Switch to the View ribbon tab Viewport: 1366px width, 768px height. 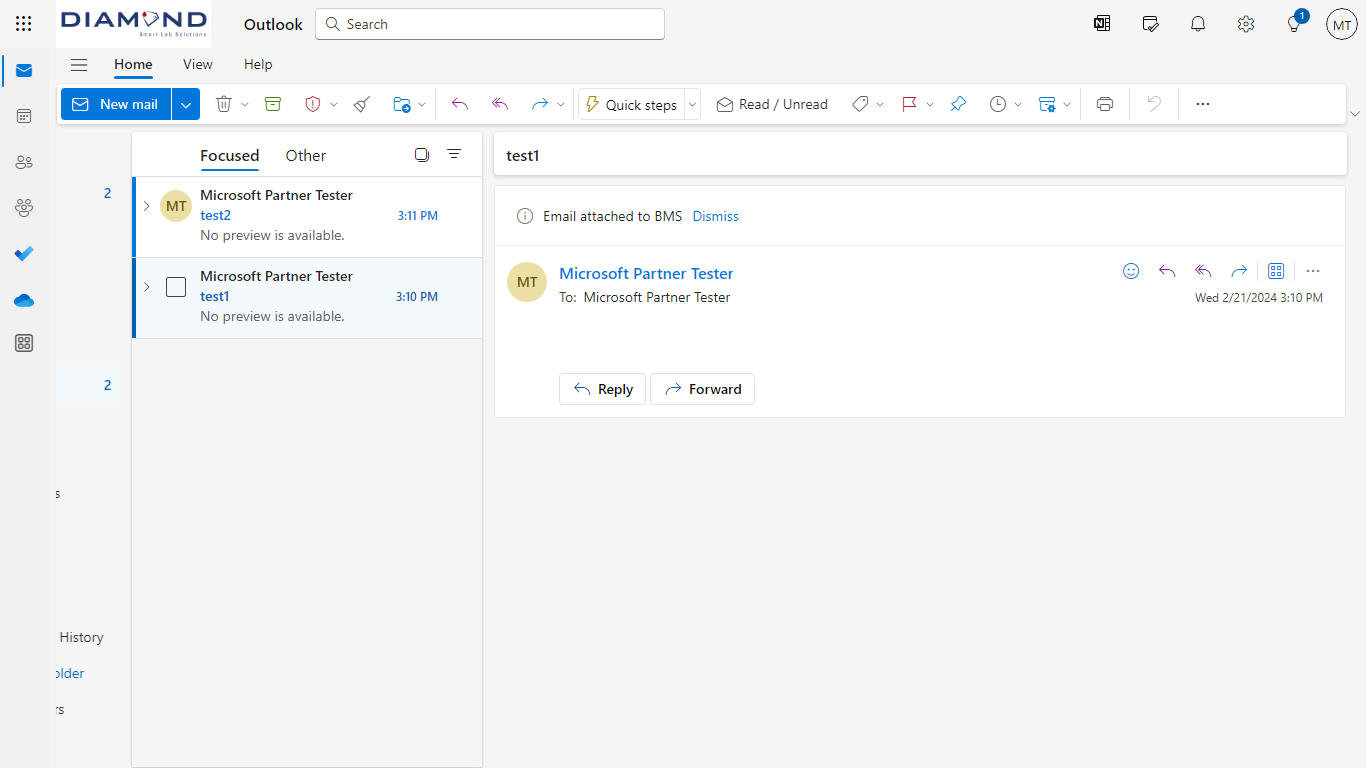pyautogui.click(x=198, y=65)
